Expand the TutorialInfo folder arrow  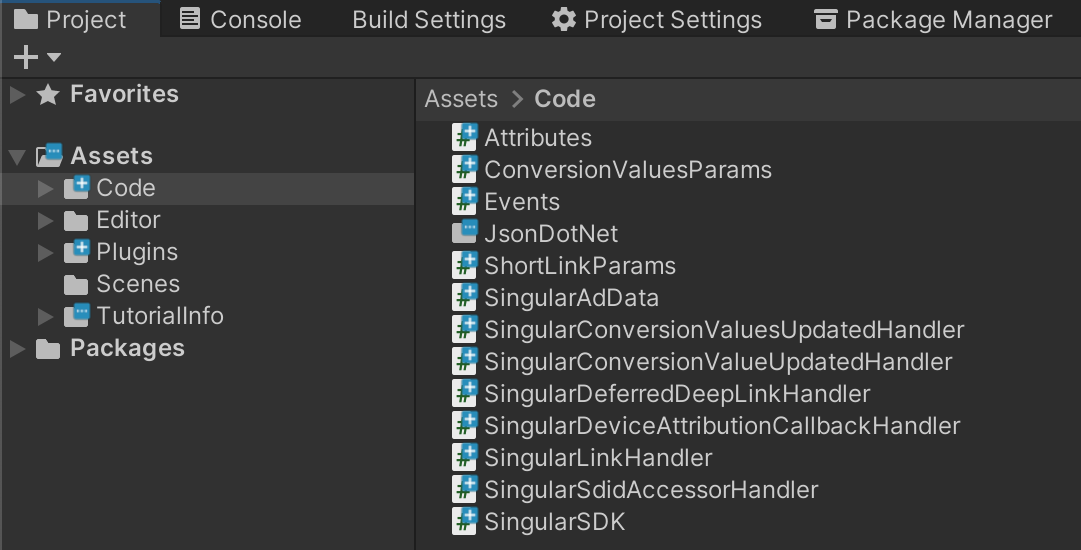pyautogui.click(x=46, y=316)
